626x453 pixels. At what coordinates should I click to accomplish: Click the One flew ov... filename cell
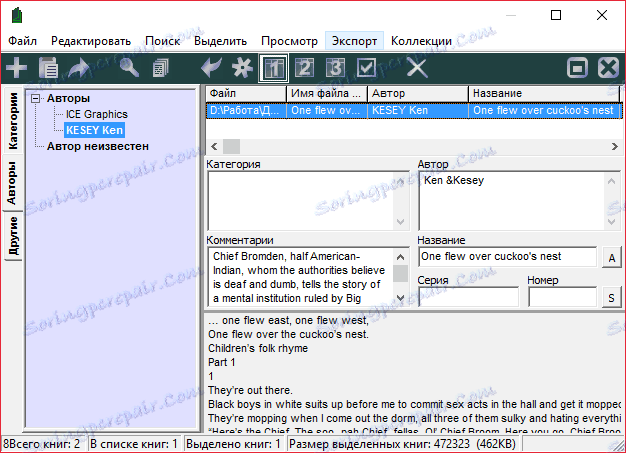pyautogui.click(x=327, y=110)
